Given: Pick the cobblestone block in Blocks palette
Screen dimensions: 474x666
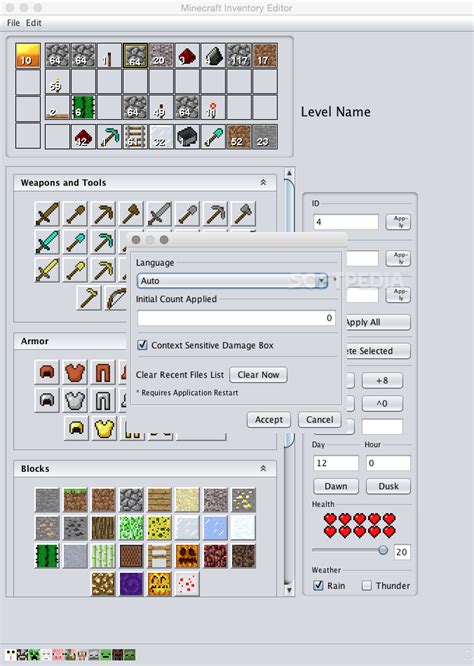Looking at the screenshot, I should pos(131,500).
